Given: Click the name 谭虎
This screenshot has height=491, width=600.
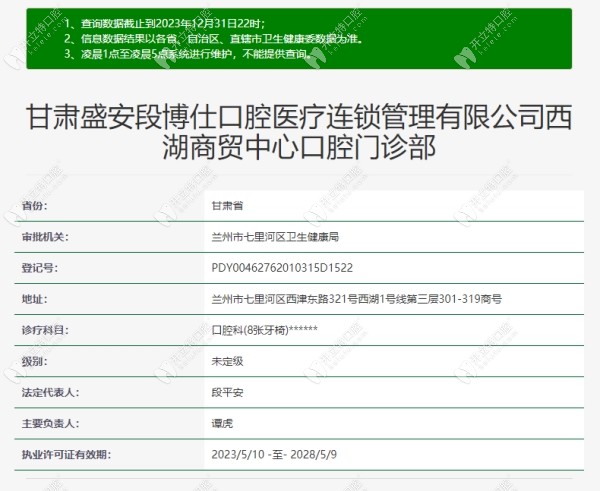Looking at the screenshot, I should click(x=222, y=423).
